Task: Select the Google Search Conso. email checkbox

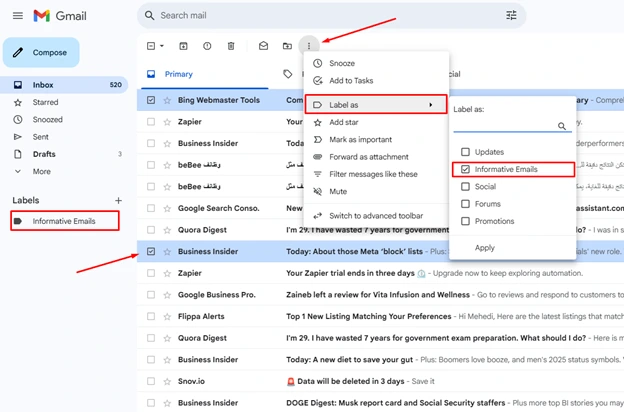Action: (x=151, y=209)
